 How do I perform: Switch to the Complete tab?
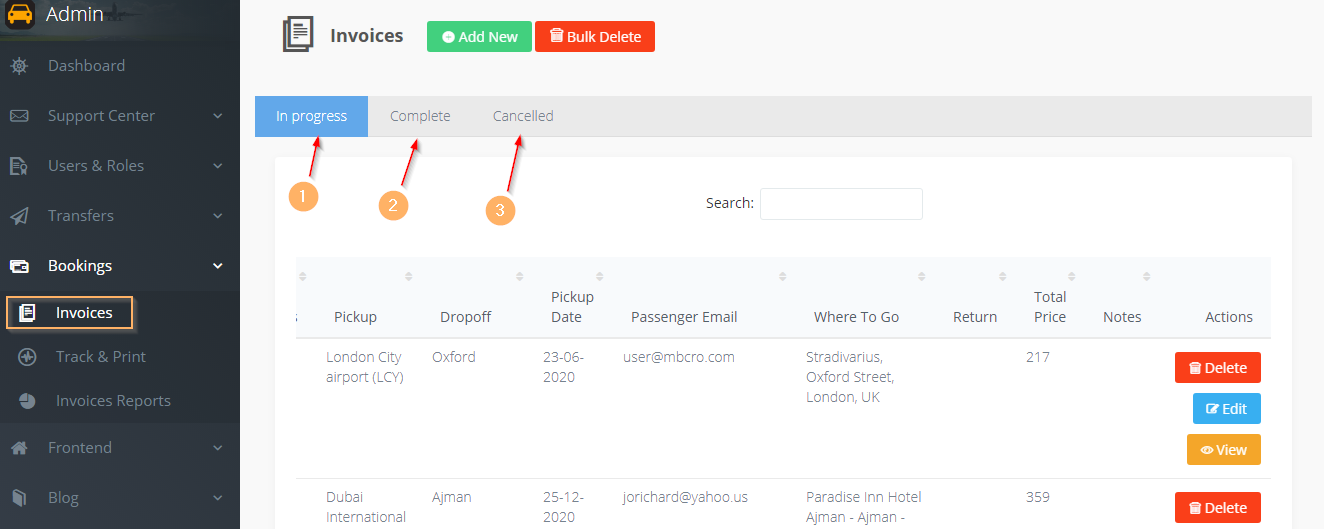420,116
